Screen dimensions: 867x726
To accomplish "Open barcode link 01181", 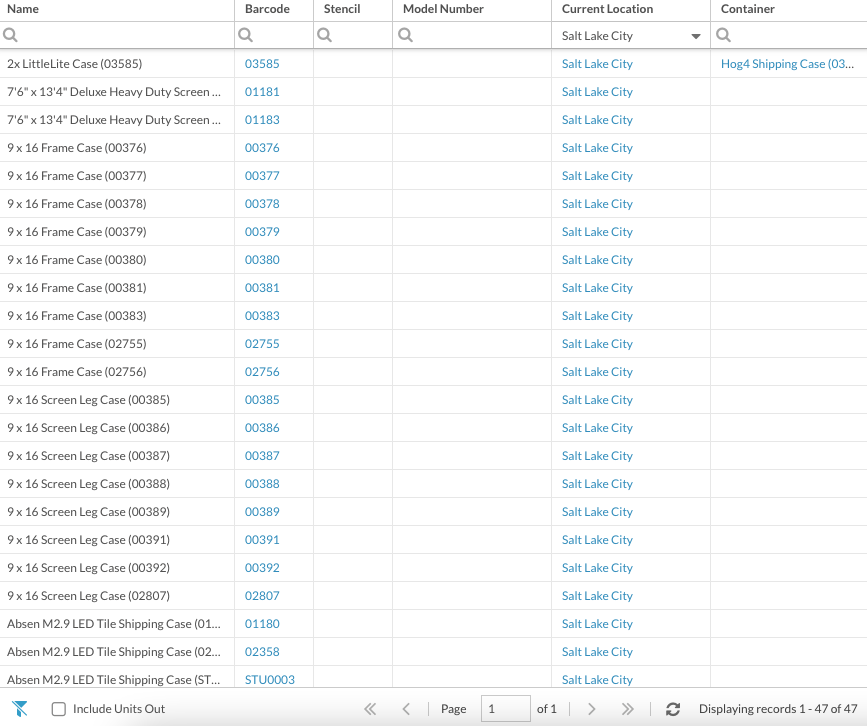I will (262, 92).
